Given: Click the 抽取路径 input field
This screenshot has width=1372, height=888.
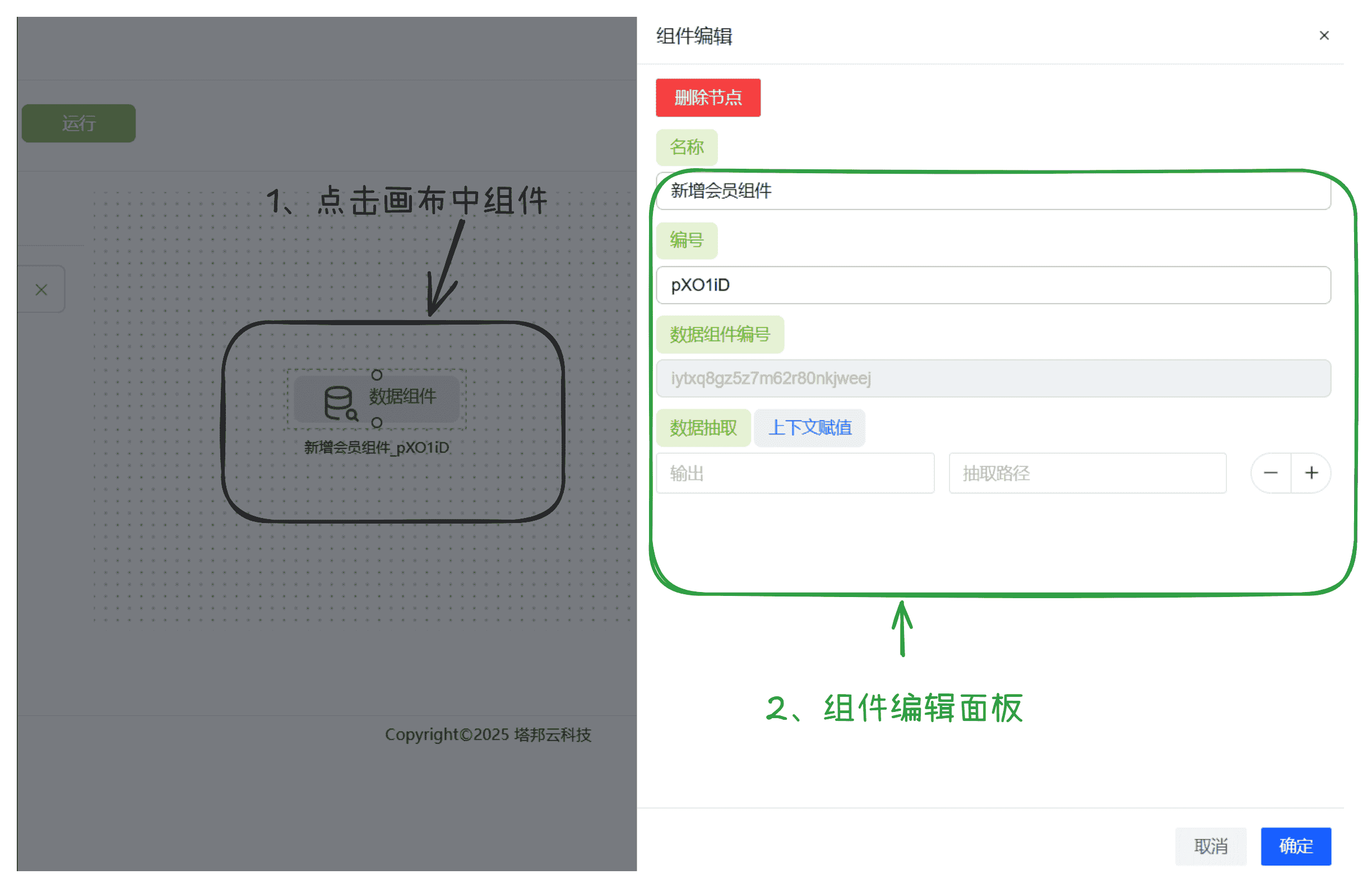Looking at the screenshot, I should click(x=1087, y=473).
